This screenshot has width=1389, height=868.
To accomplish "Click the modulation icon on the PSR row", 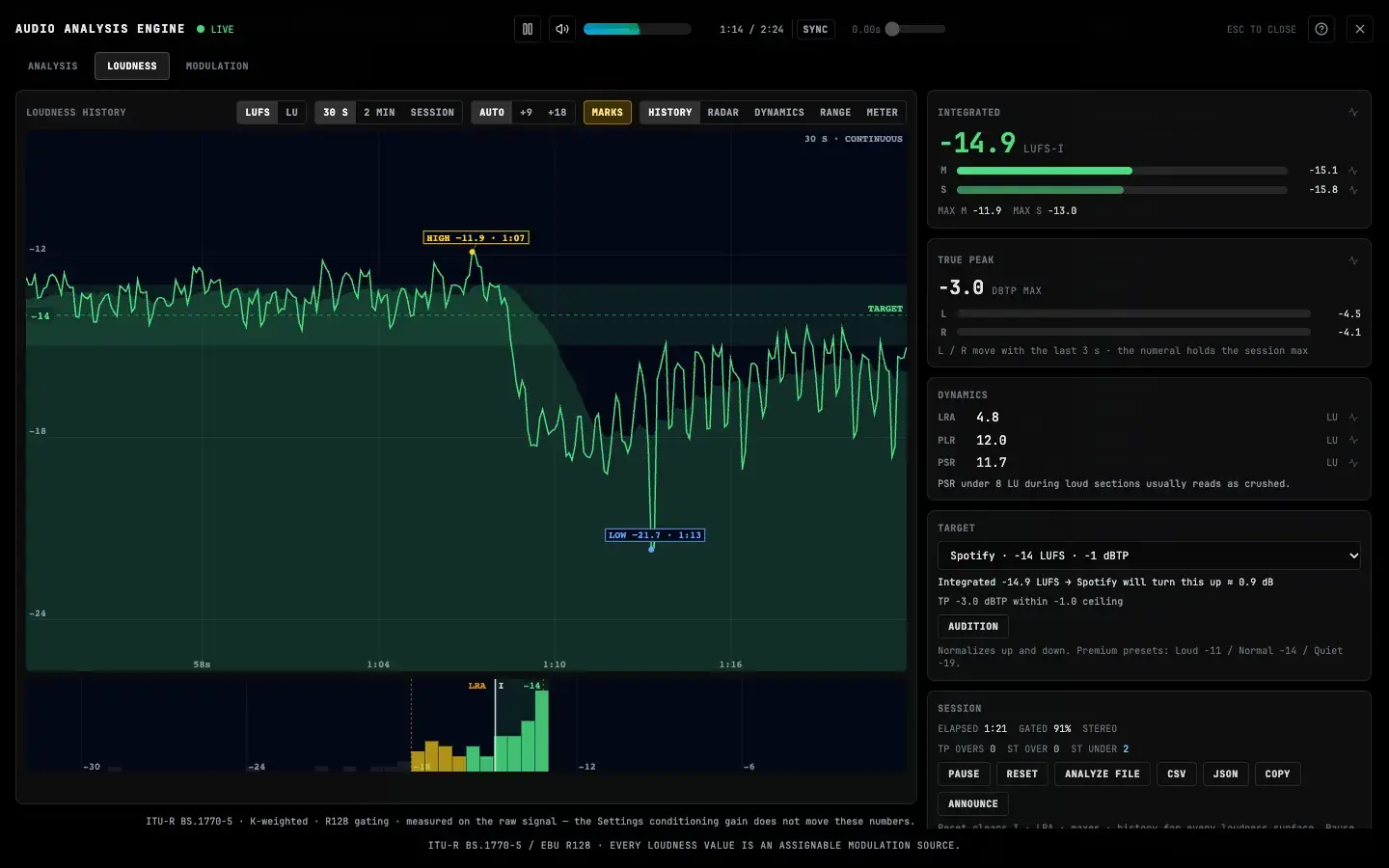I will [1353, 463].
